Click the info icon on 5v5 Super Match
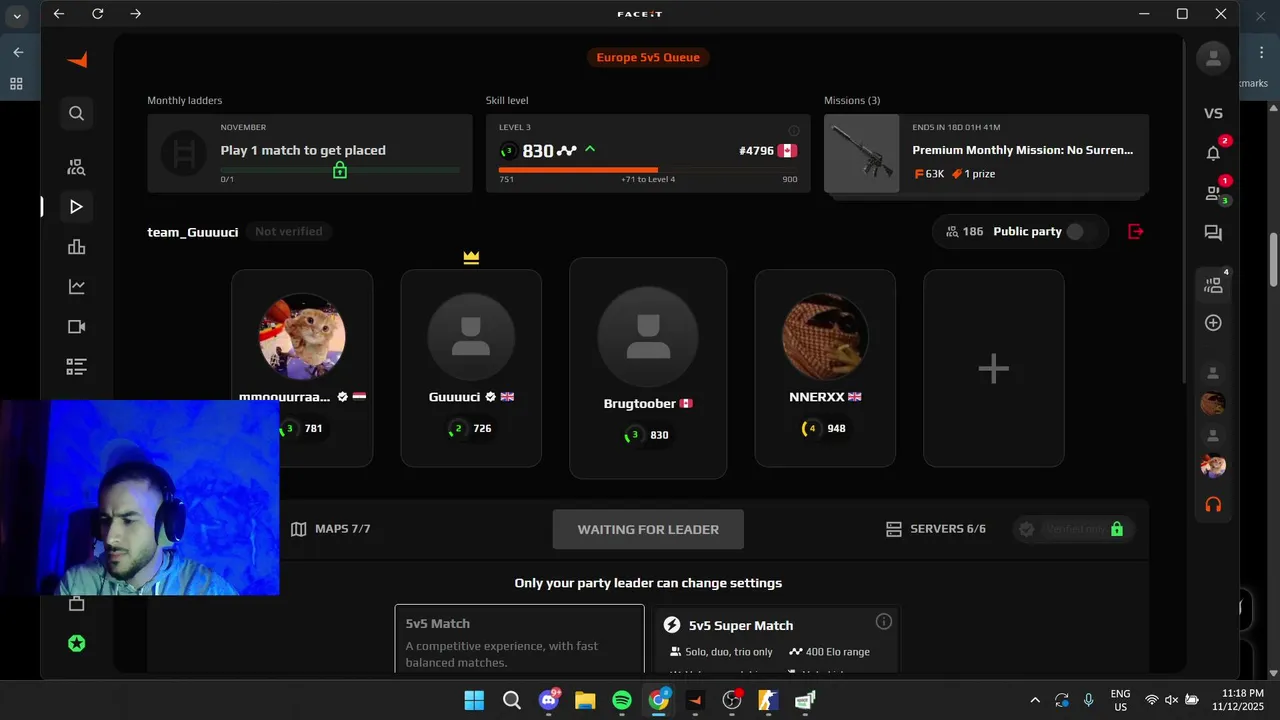 tap(883, 622)
